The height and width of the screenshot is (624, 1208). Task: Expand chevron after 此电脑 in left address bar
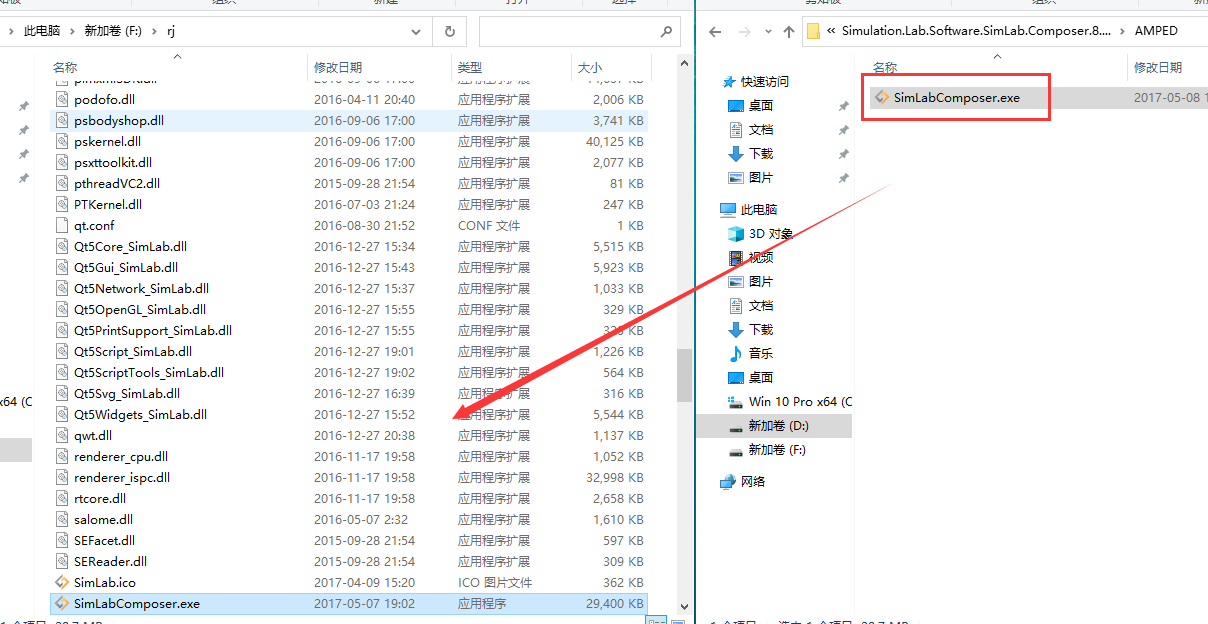[72, 31]
